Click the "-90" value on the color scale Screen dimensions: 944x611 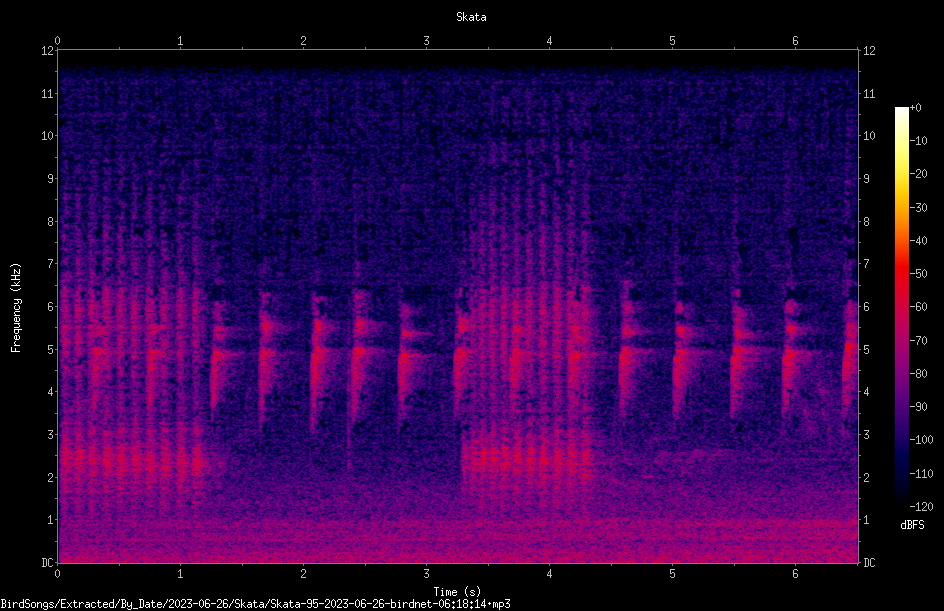pos(918,407)
